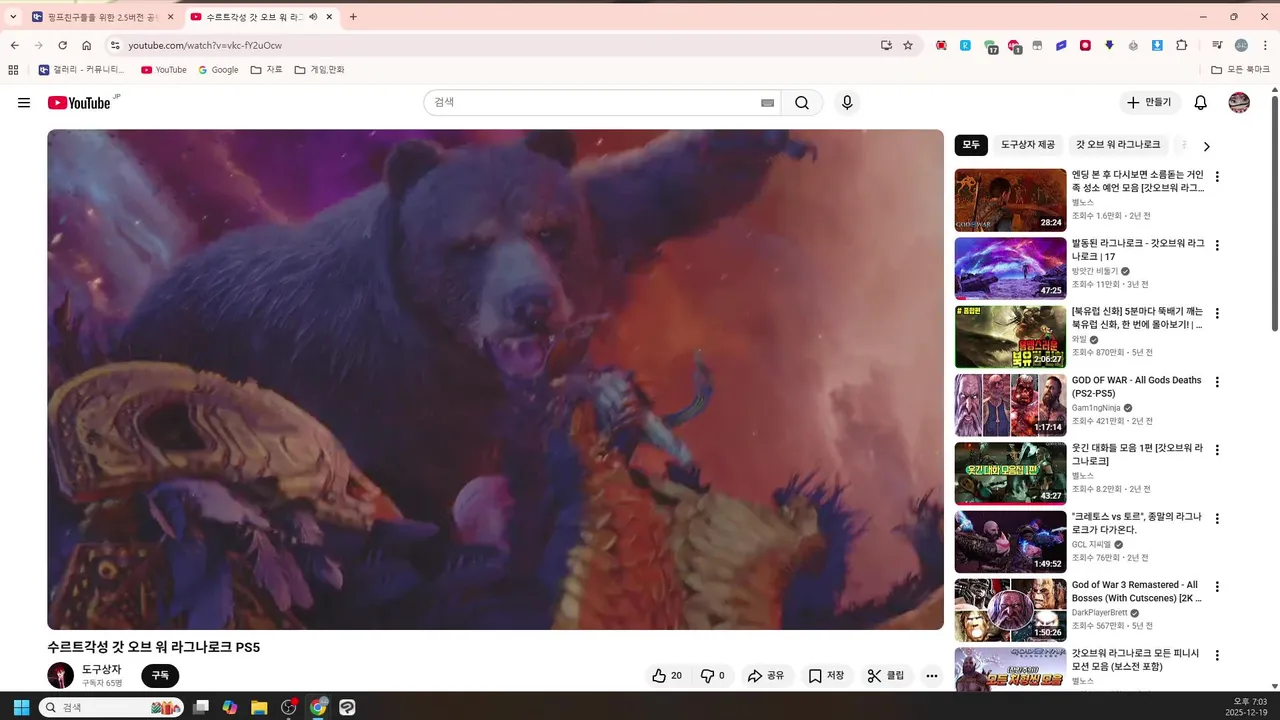Open the 도구상자 channel avatar
This screenshot has width=1280, height=720.
coord(60,675)
